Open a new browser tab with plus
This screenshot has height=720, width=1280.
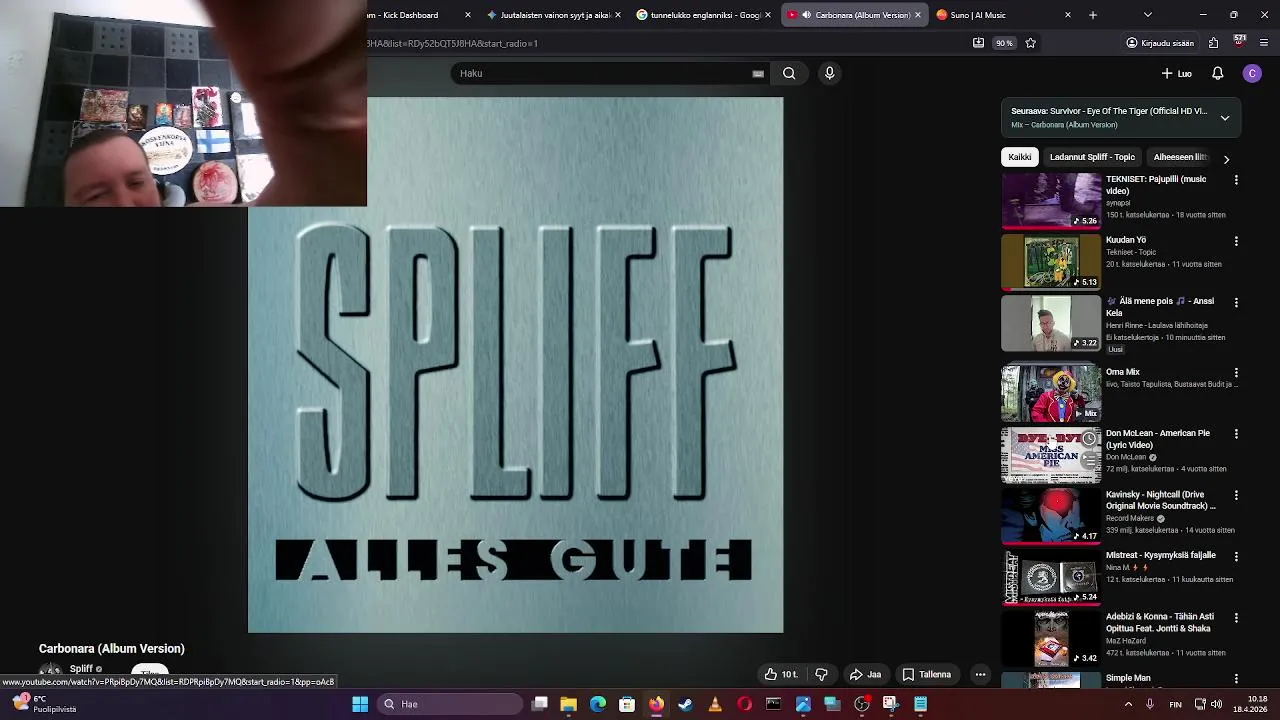coord(1092,15)
